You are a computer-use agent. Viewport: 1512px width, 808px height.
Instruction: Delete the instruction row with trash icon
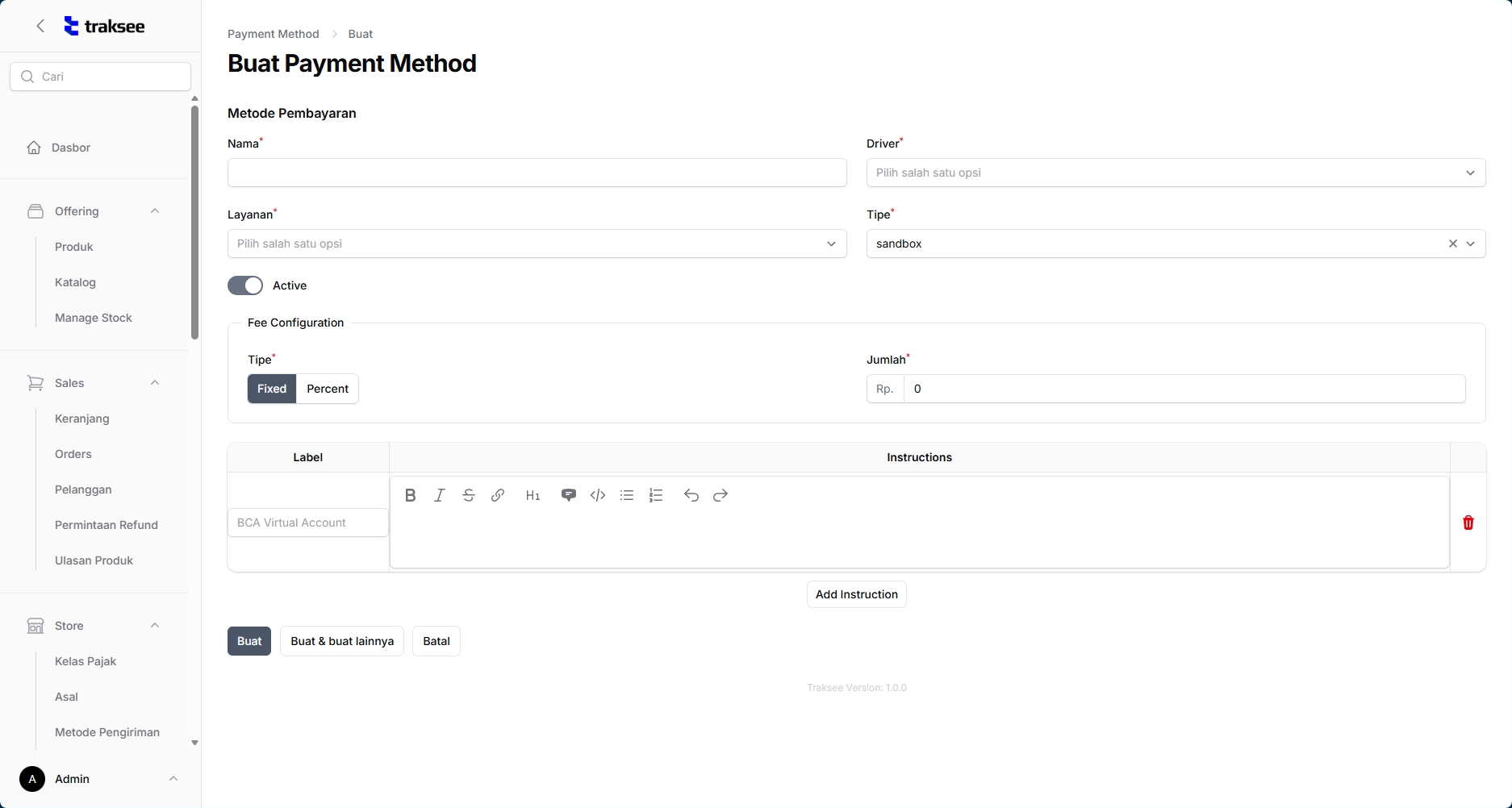1468,523
